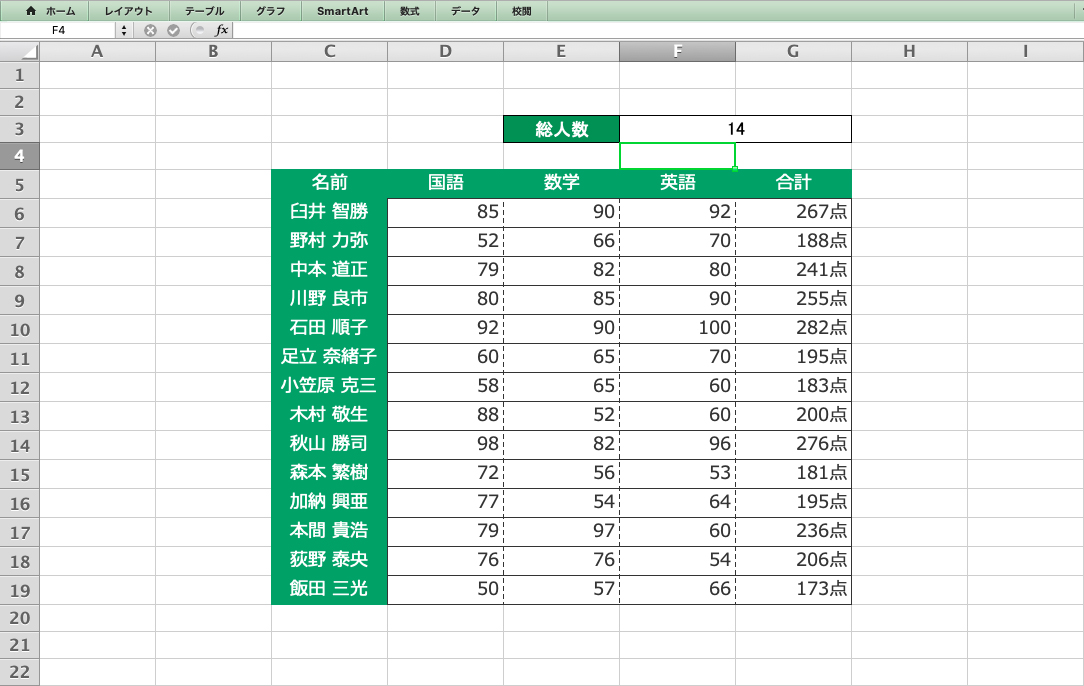Select column H header
The image size is (1084, 686).
point(909,51)
